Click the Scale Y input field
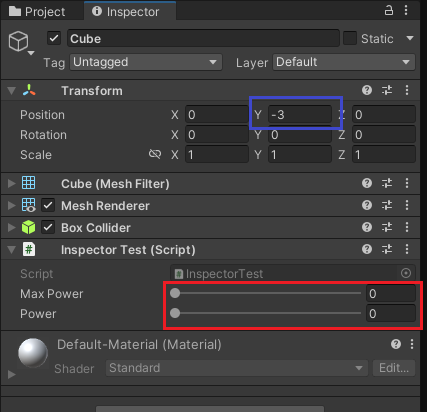 click(300, 155)
